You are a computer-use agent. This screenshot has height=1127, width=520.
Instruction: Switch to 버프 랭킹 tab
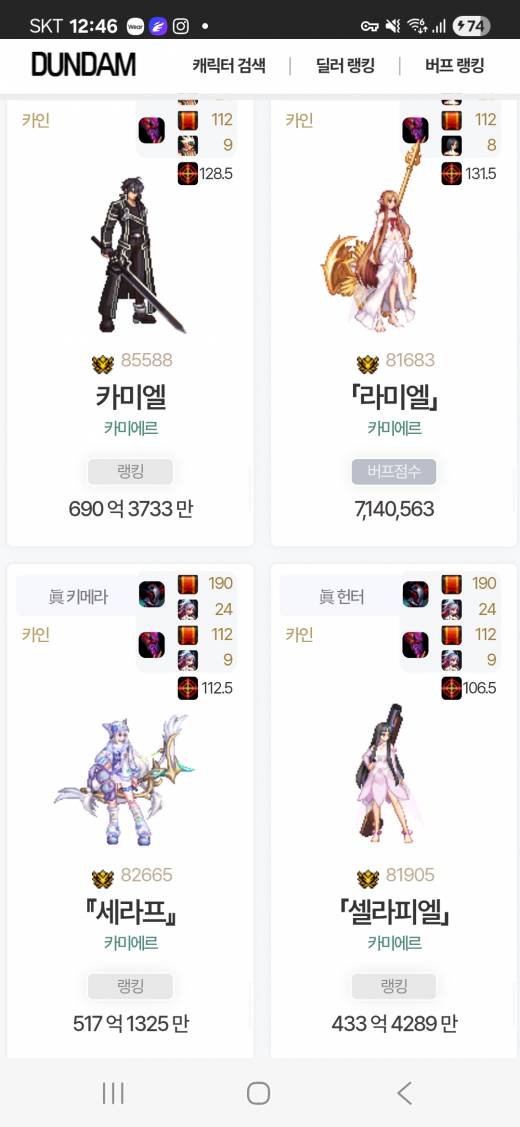tap(455, 66)
